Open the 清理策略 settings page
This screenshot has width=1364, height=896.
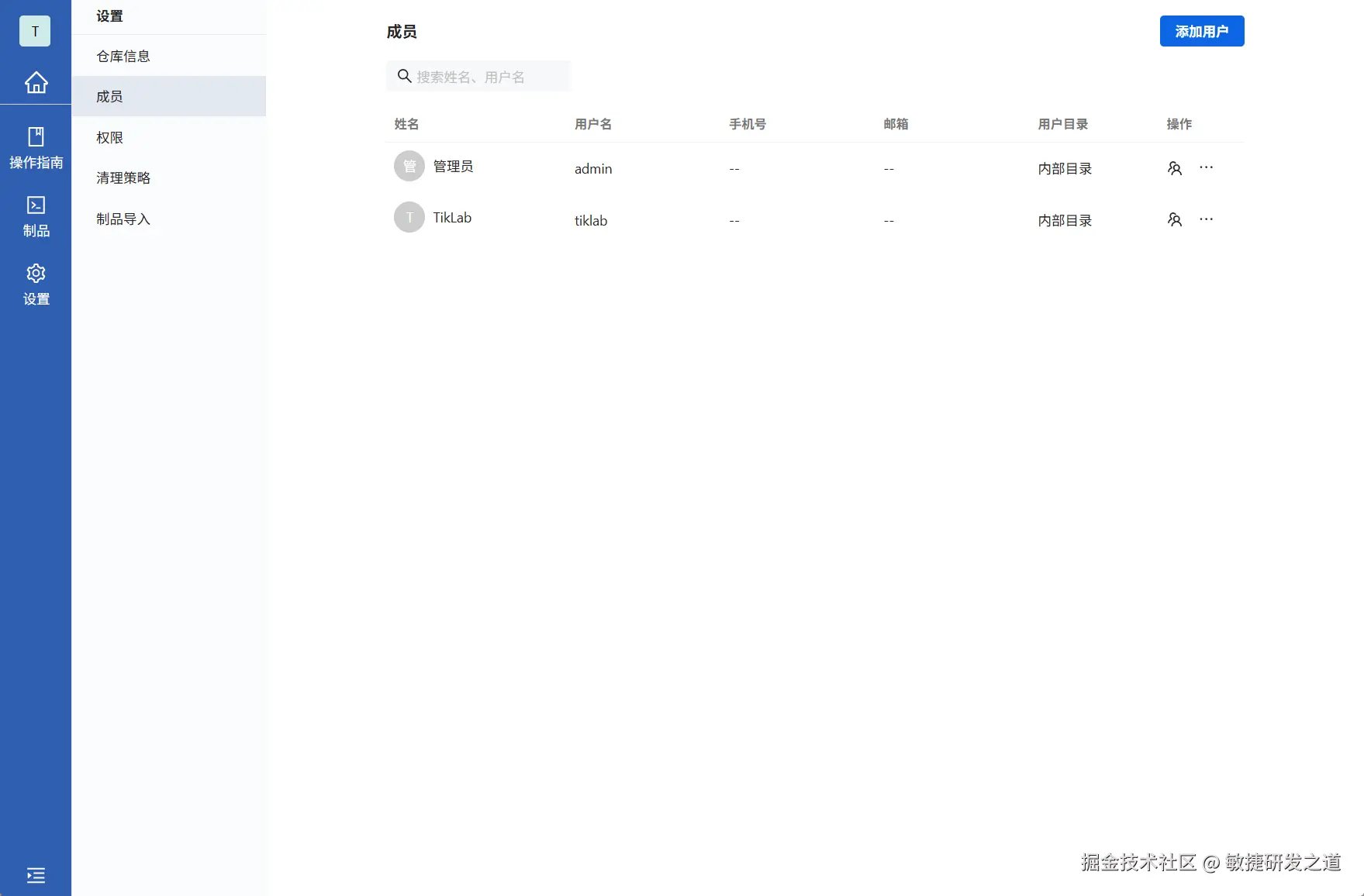tap(122, 177)
